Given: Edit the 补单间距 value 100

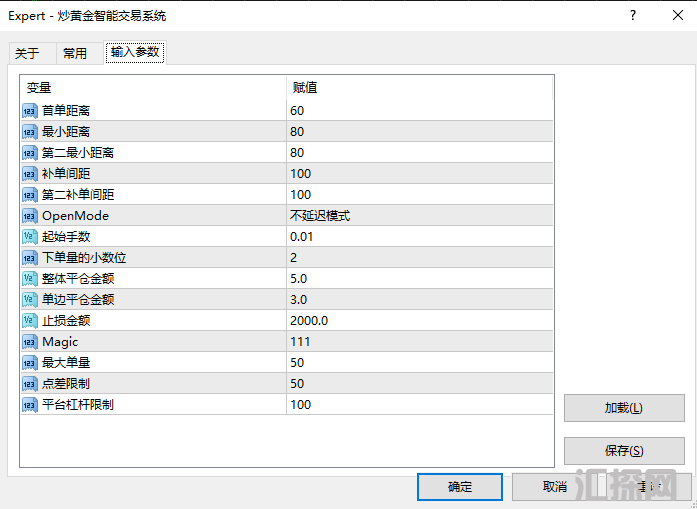Looking at the screenshot, I should (x=420, y=174).
